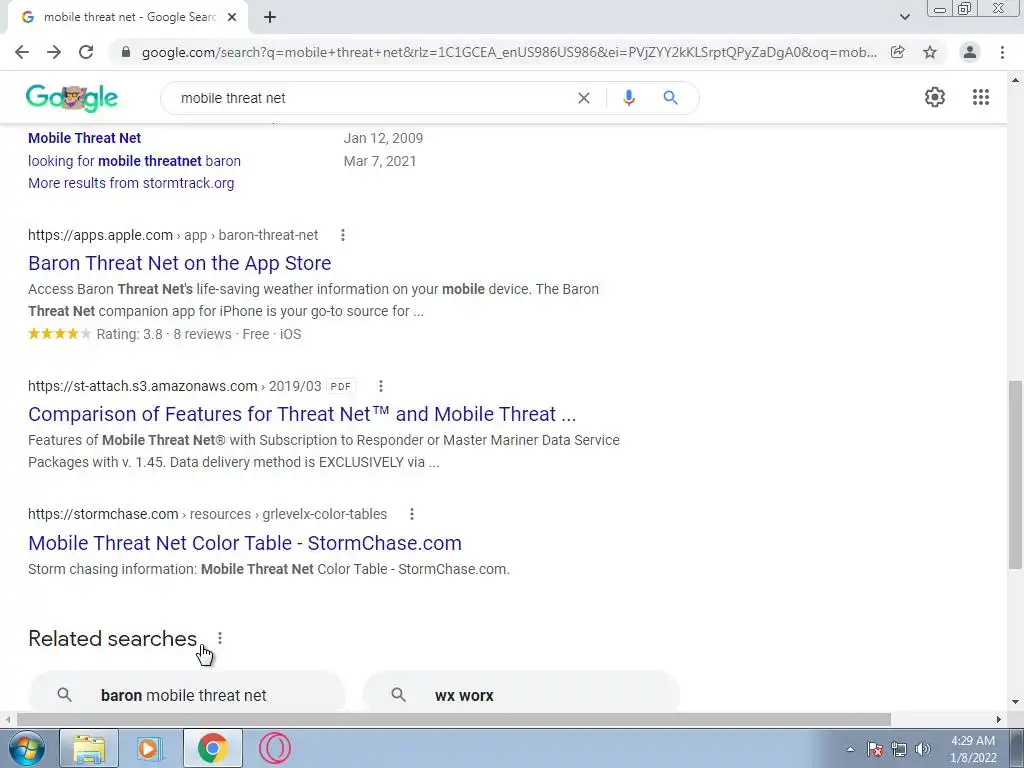Click 'Rating: 3.8 · 8 reviews' text
1024x768 pixels.
click(164, 334)
